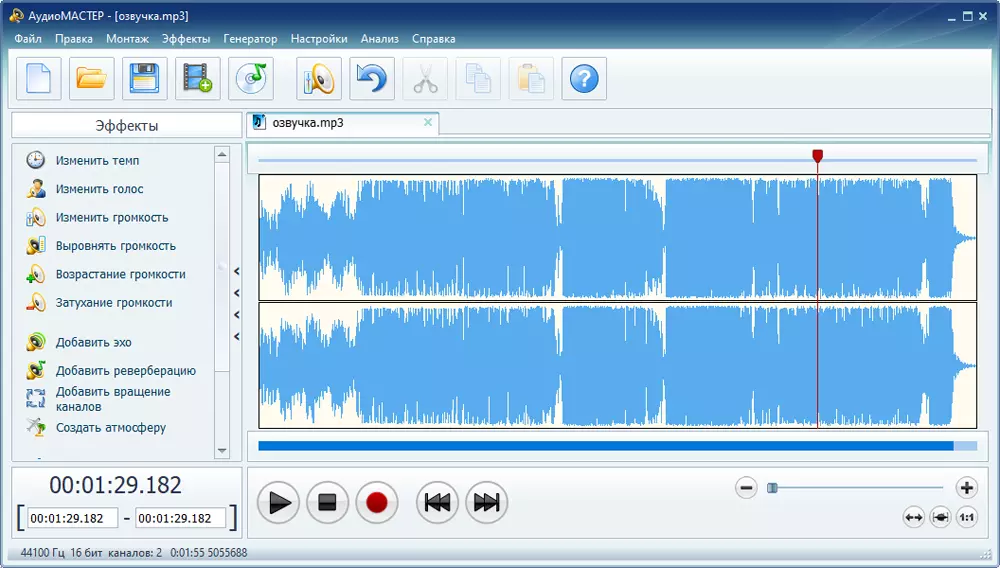The height and width of the screenshot is (568, 1000).
Task: Undo last action with the arrow icon
Action: [373, 78]
